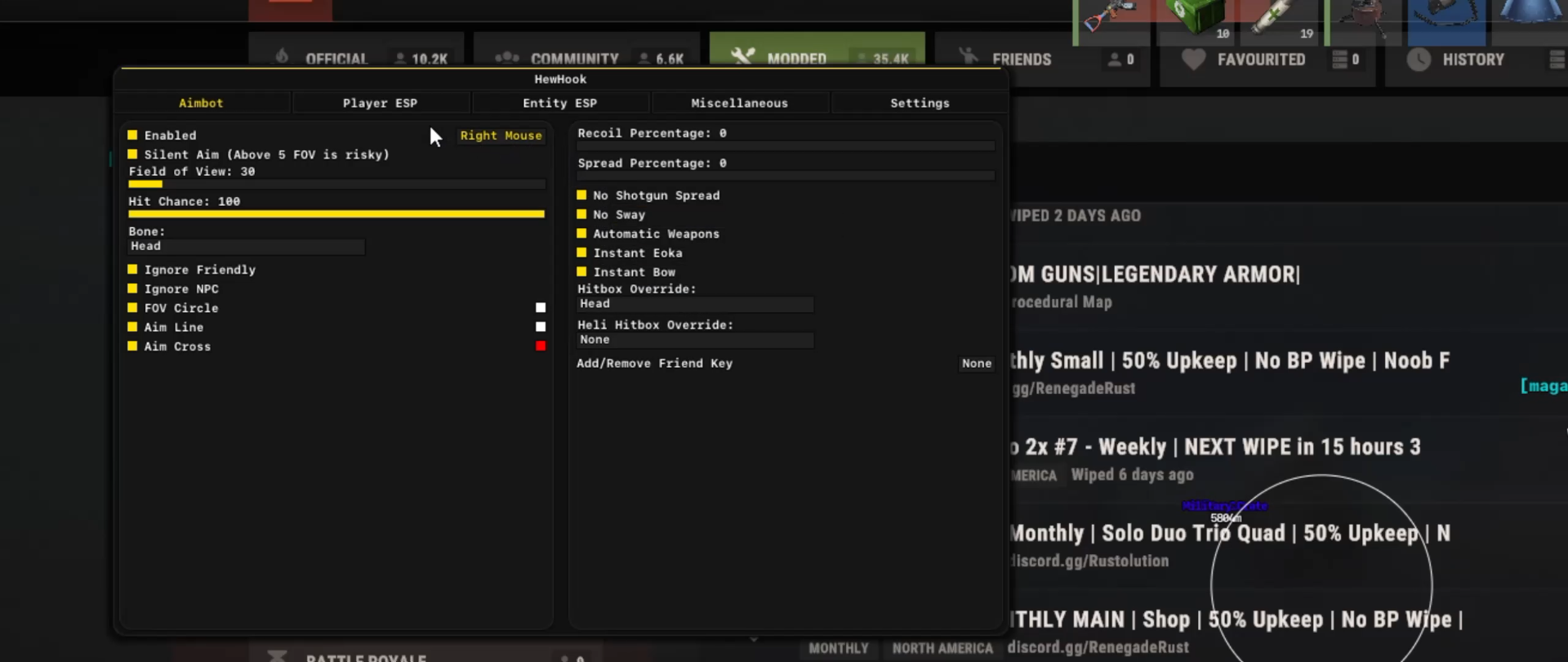Toggle the Instant Eoka checkbox
This screenshot has width=1568, height=662.
(x=581, y=253)
